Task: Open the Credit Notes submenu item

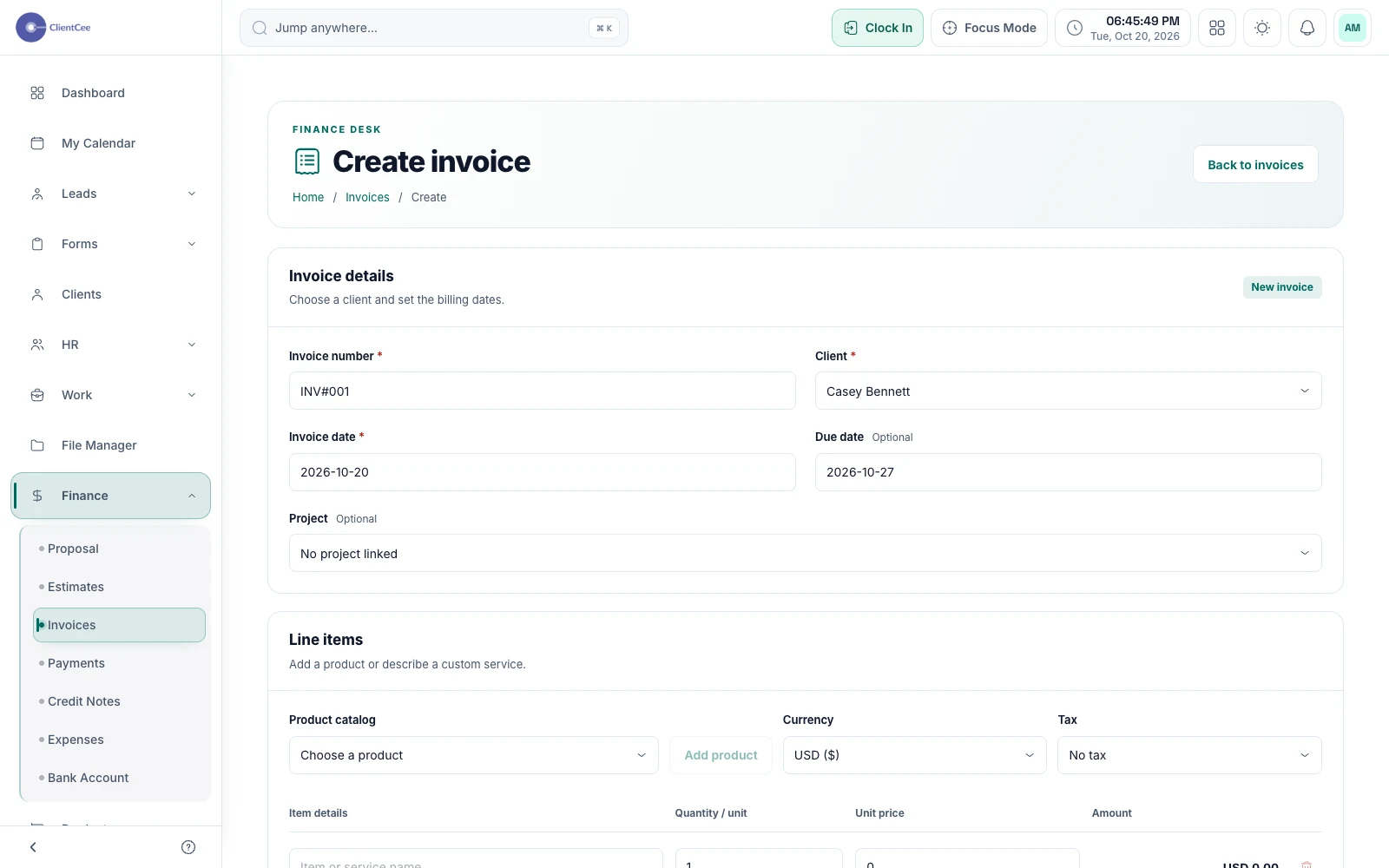Action: [119, 701]
